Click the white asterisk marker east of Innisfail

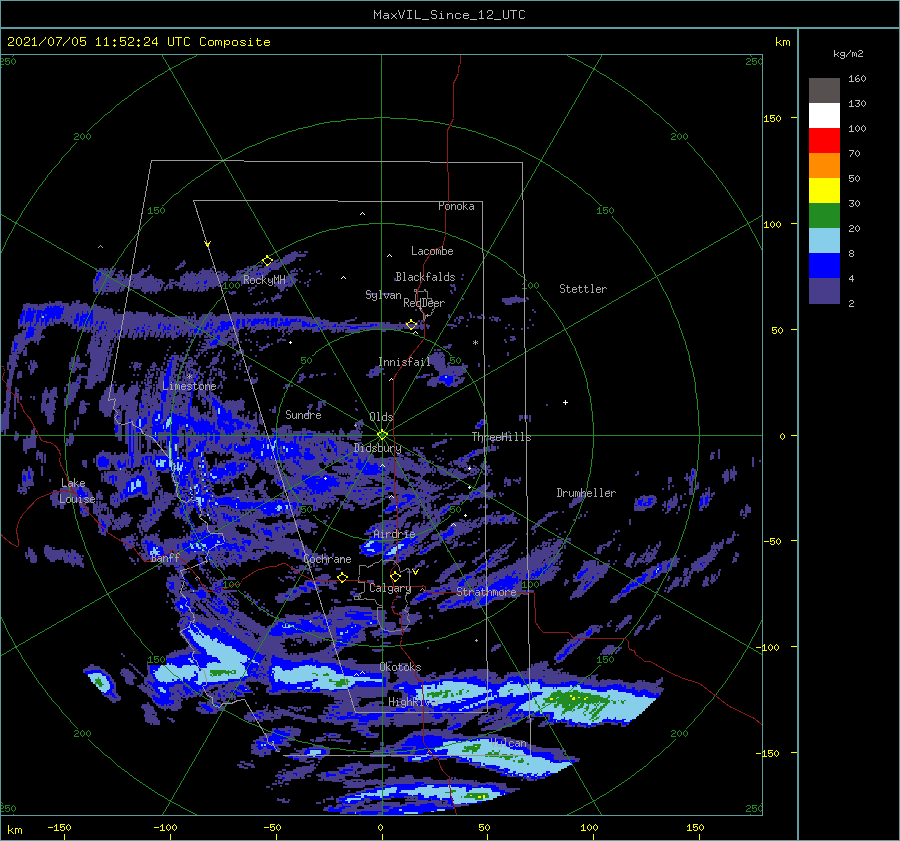(475, 343)
